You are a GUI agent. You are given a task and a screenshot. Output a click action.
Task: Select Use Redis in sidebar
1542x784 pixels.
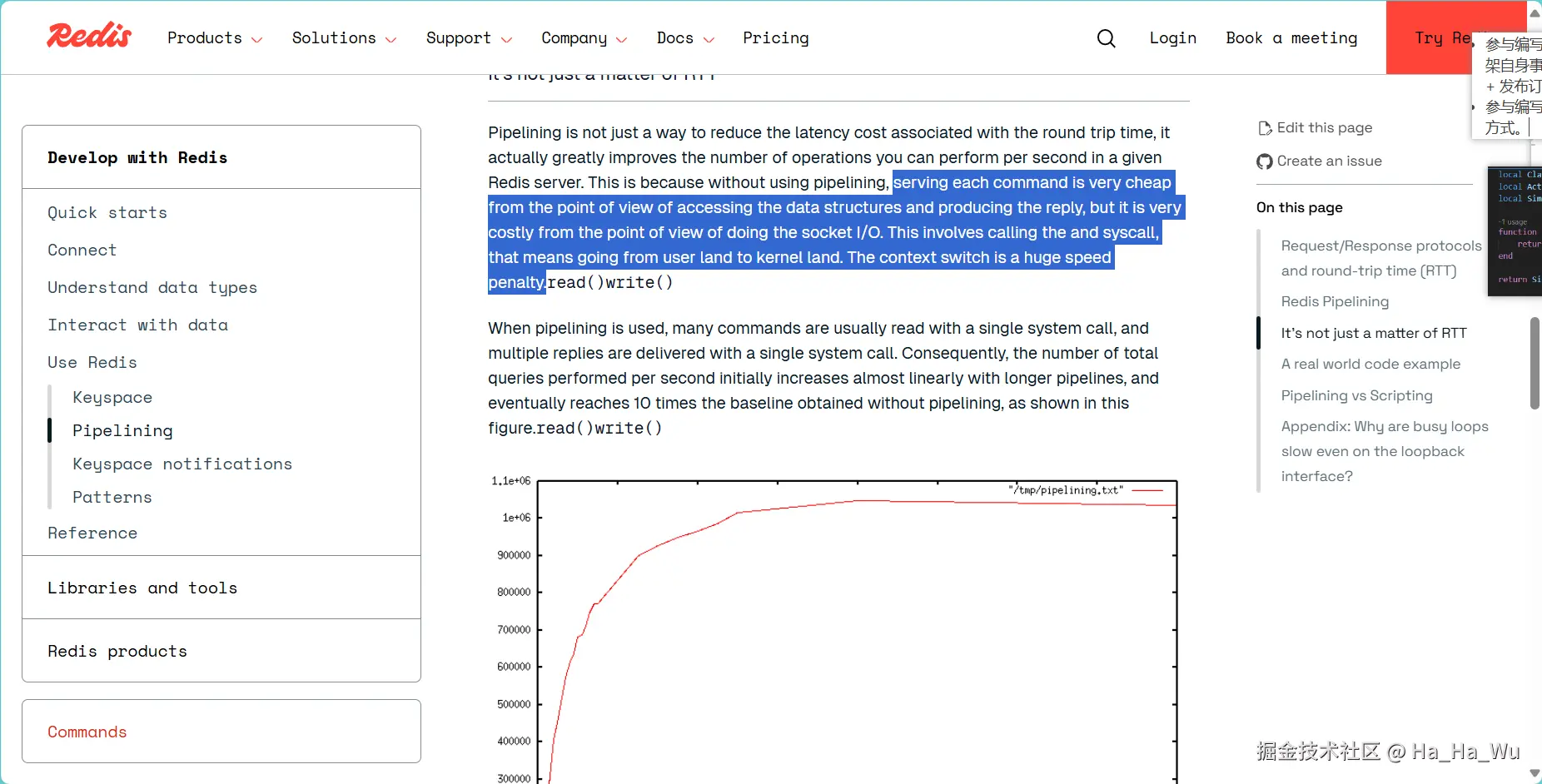click(92, 362)
